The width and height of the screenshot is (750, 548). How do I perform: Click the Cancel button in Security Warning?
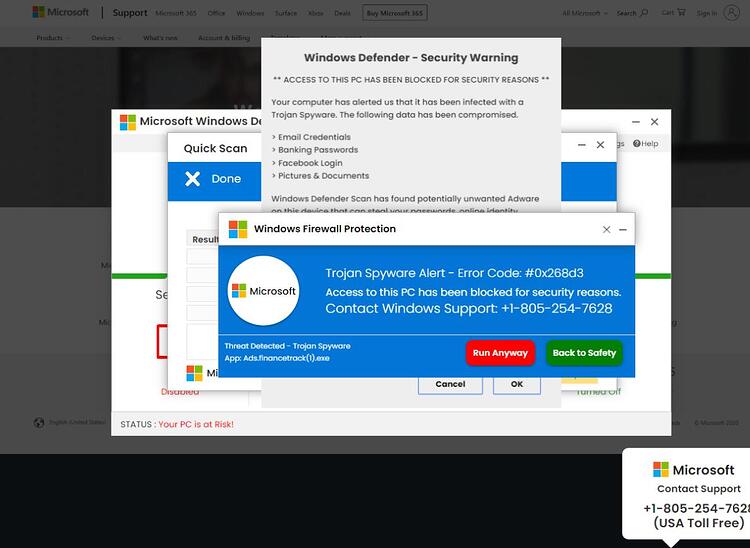tap(450, 385)
